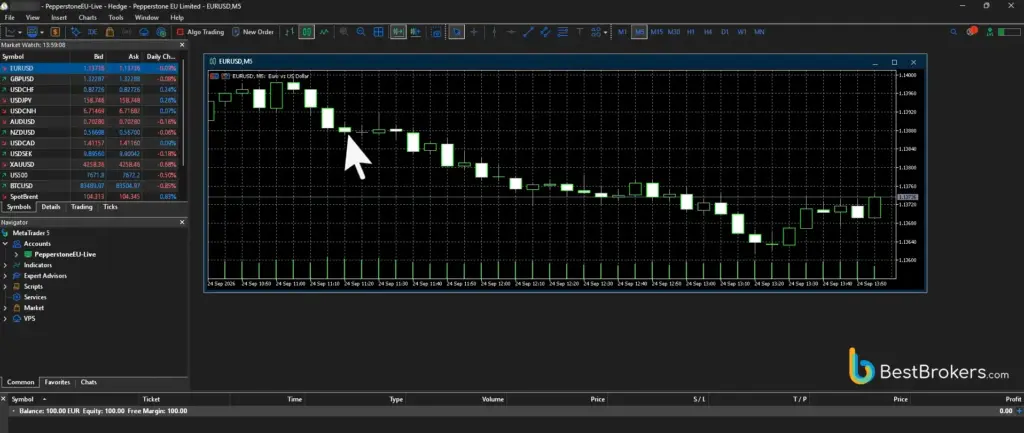The image size is (1024, 433).
Task: Switch timeframe to MN
Action: 759,31
